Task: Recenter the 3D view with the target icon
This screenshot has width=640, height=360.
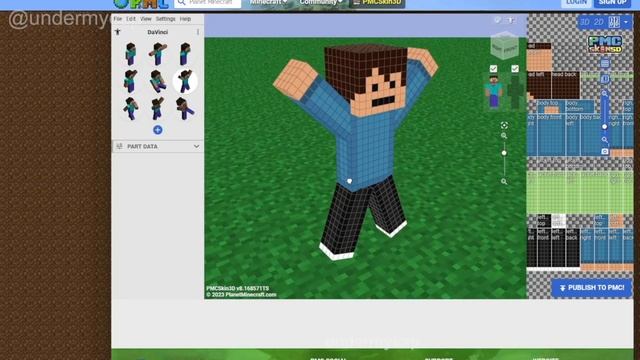Action: pyautogui.click(x=504, y=125)
